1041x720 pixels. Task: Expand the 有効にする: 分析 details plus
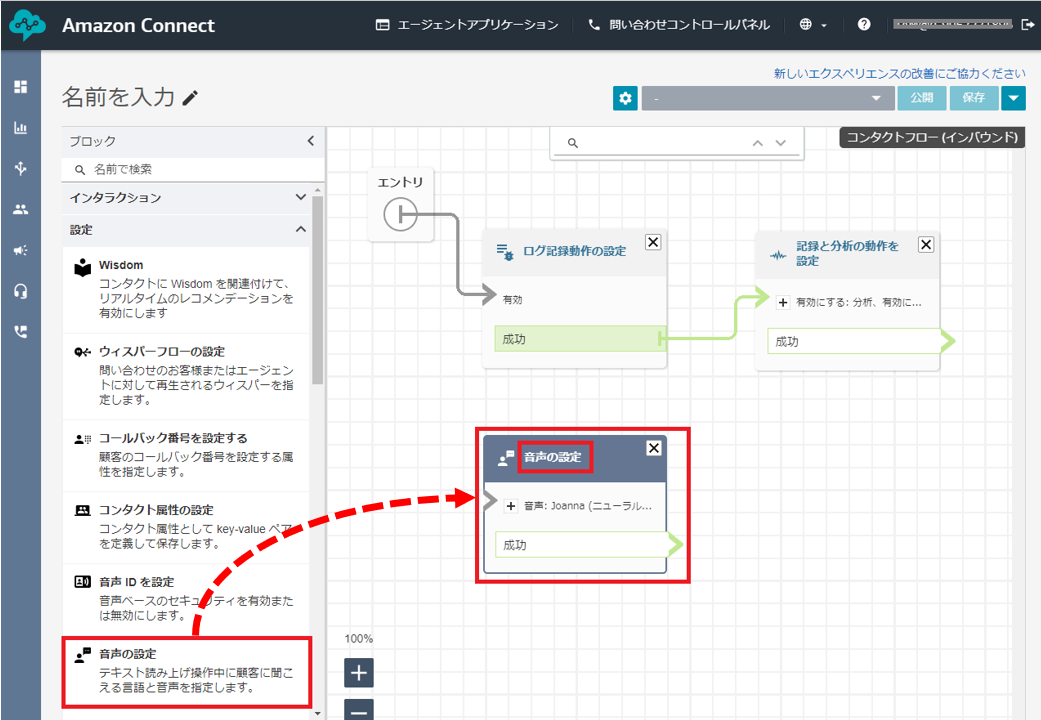[783, 302]
